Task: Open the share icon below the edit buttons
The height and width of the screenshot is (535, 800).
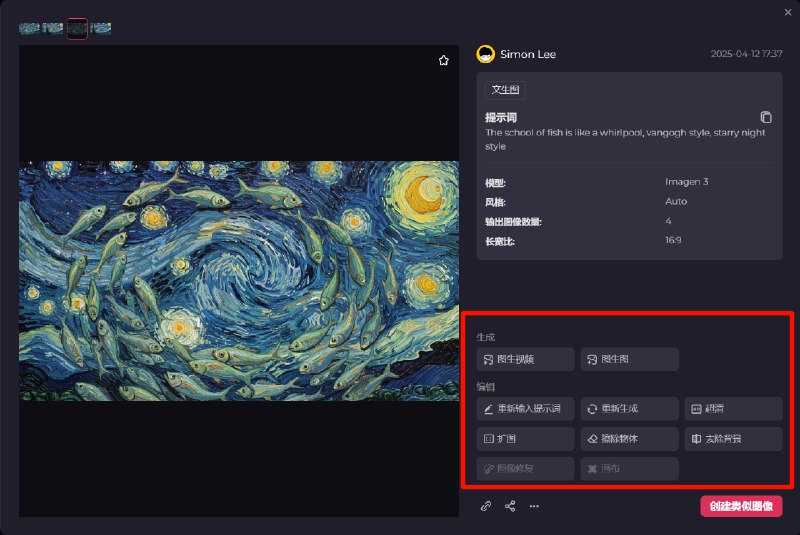Action: point(510,506)
